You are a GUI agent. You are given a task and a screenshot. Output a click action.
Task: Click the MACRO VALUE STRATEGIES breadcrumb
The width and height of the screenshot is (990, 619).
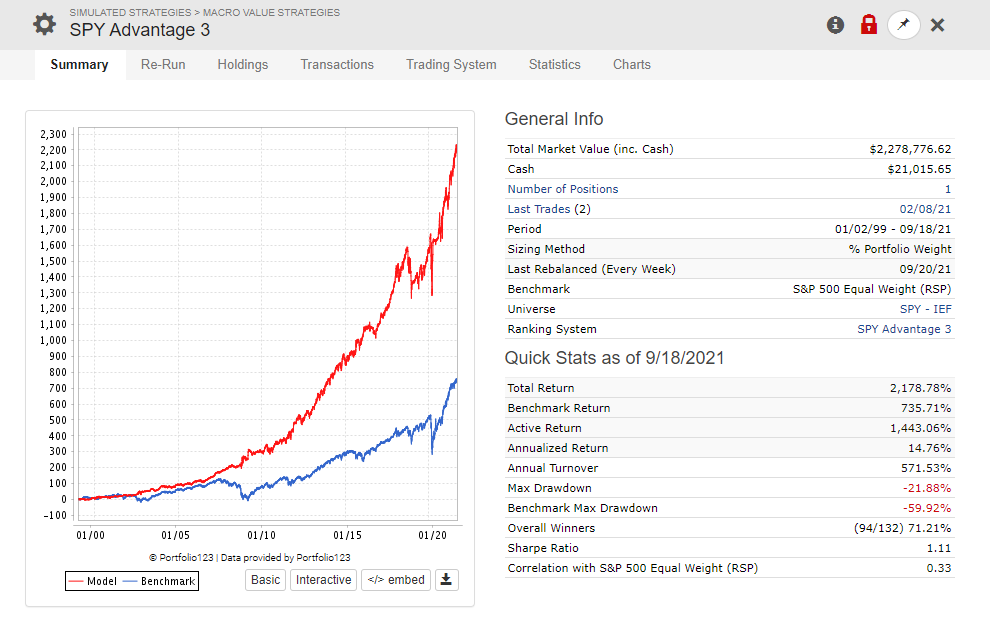point(271,13)
